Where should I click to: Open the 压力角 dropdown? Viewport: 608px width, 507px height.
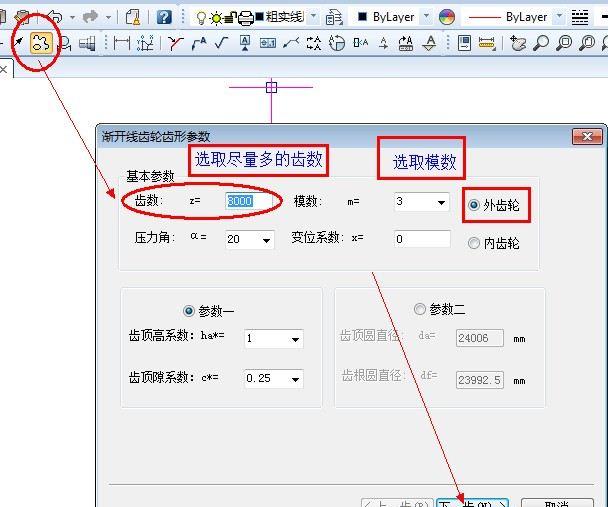266,240
